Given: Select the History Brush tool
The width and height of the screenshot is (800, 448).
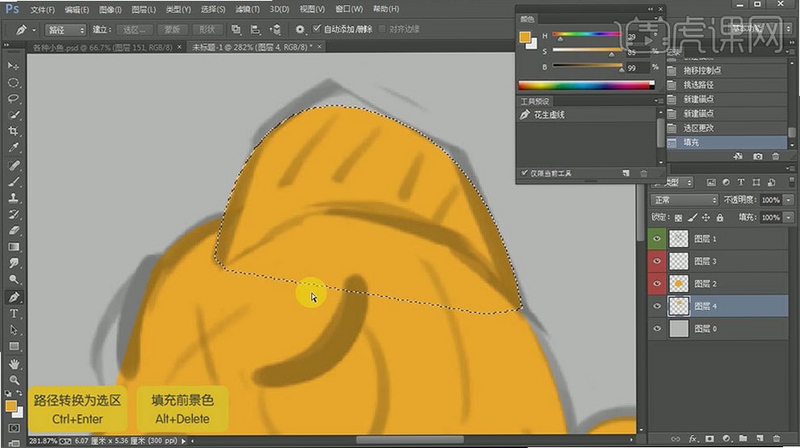Looking at the screenshot, I should (x=13, y=214).
